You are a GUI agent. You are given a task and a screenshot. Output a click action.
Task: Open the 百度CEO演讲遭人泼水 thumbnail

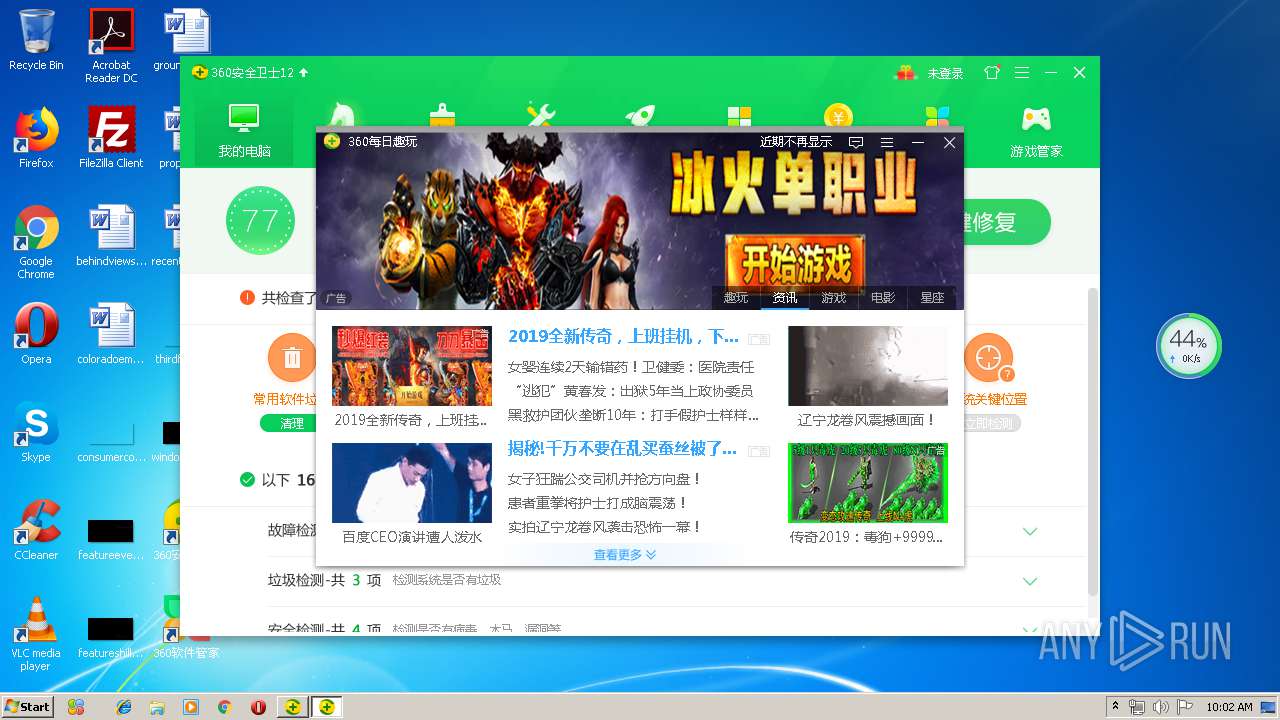click(x=412, y=483)
